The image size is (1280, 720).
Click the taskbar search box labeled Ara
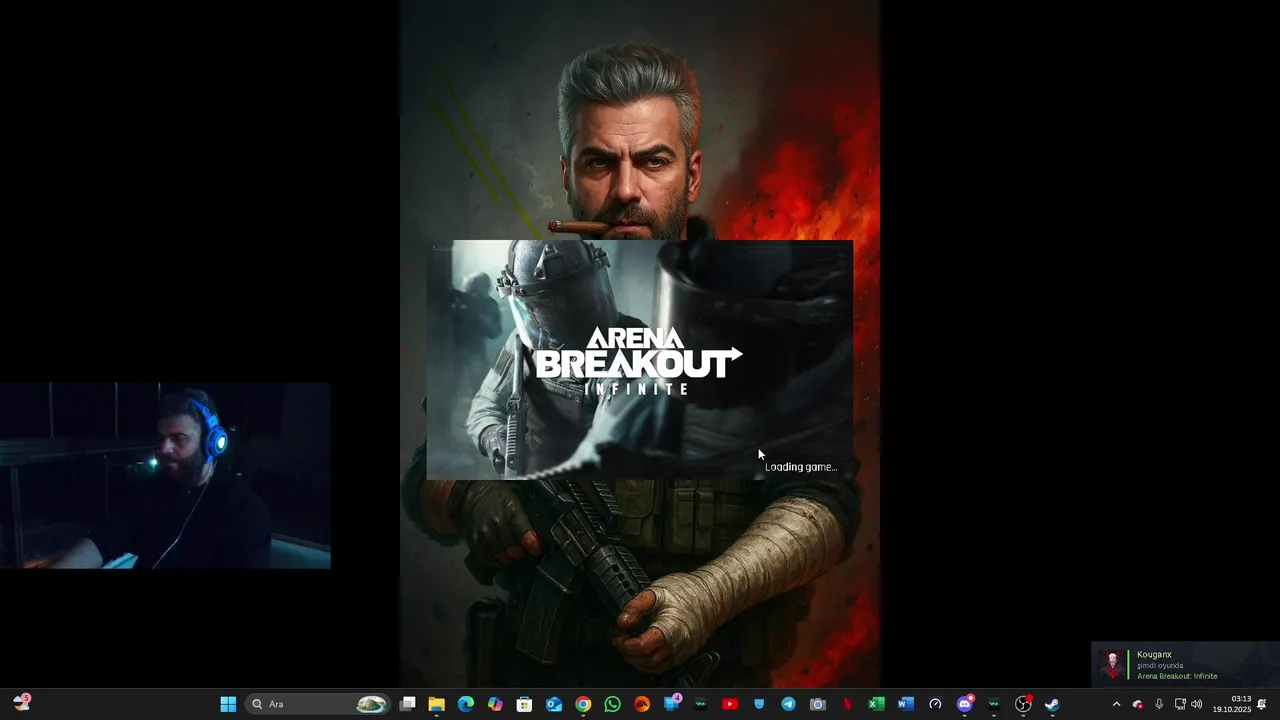tap(318, 704)
